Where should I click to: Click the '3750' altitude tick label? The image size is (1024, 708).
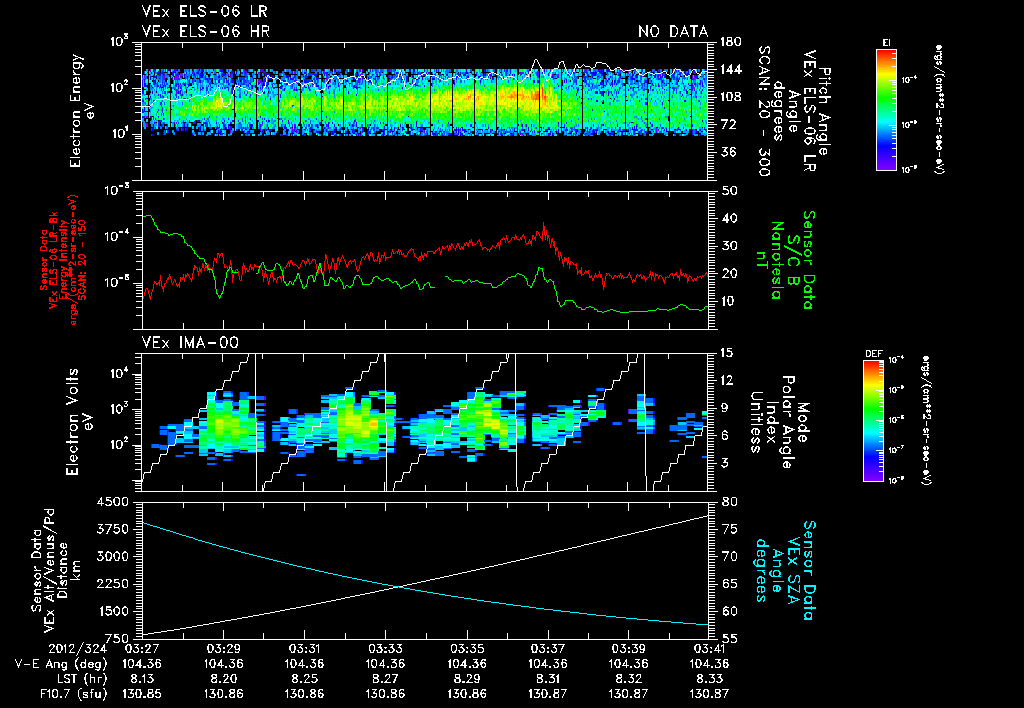coord(112,529)
